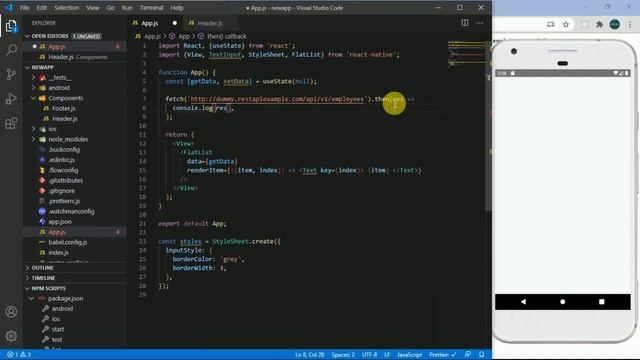The width and height of the screenshot is (640, 360).
Task: Switch to the Header.js editor tab
Action: [210, 23]
